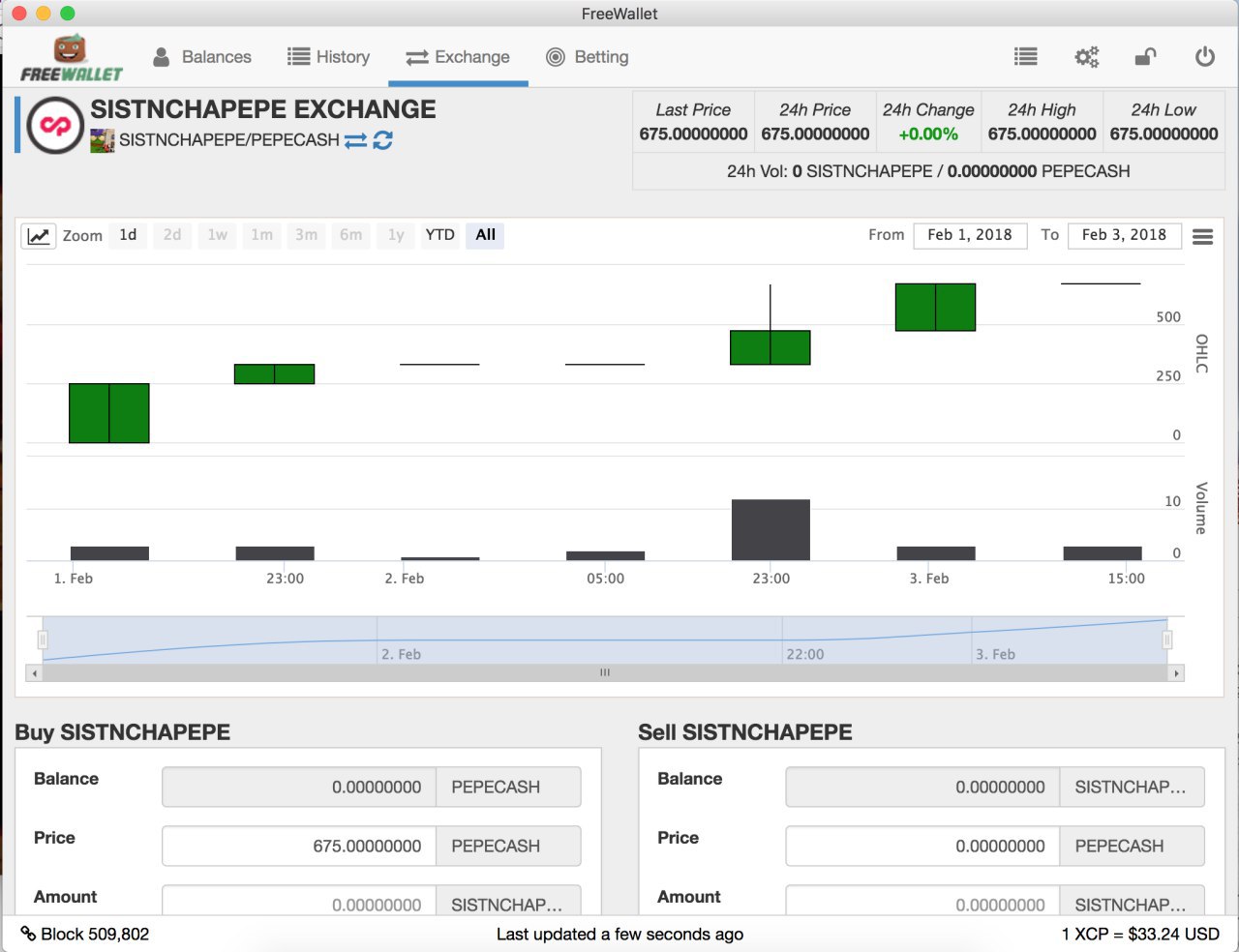The width and height of the screenshot is (1239, 952).
Task: Refresh market data icon
Action: (383, 140)
